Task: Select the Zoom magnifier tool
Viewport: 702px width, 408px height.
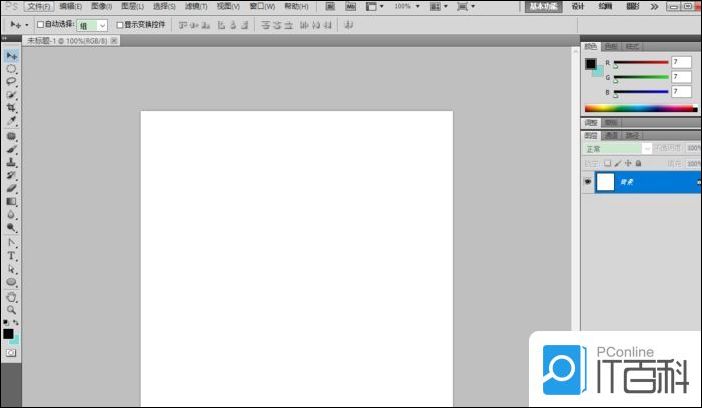Action: tap(12, 310)
